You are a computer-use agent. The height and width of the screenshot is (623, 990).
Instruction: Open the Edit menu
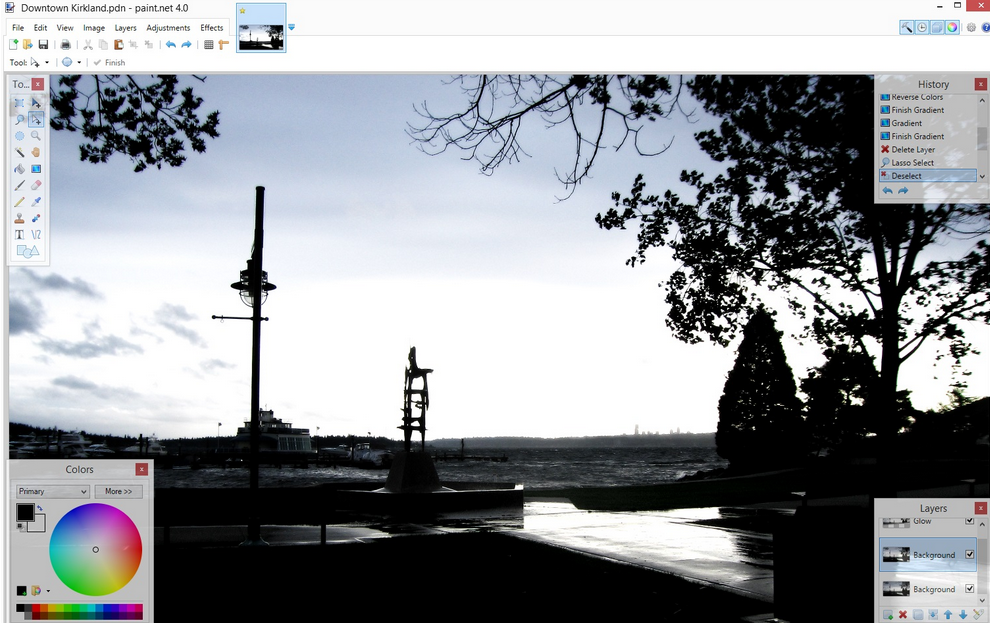(x=40, y=28)
